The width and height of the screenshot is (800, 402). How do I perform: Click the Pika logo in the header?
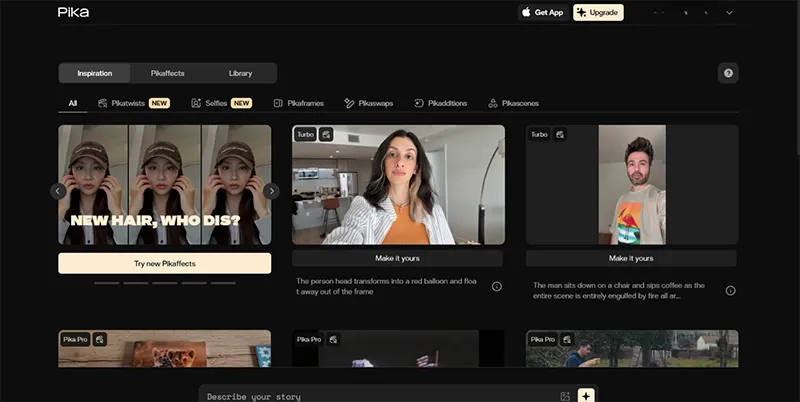(73, 12)
